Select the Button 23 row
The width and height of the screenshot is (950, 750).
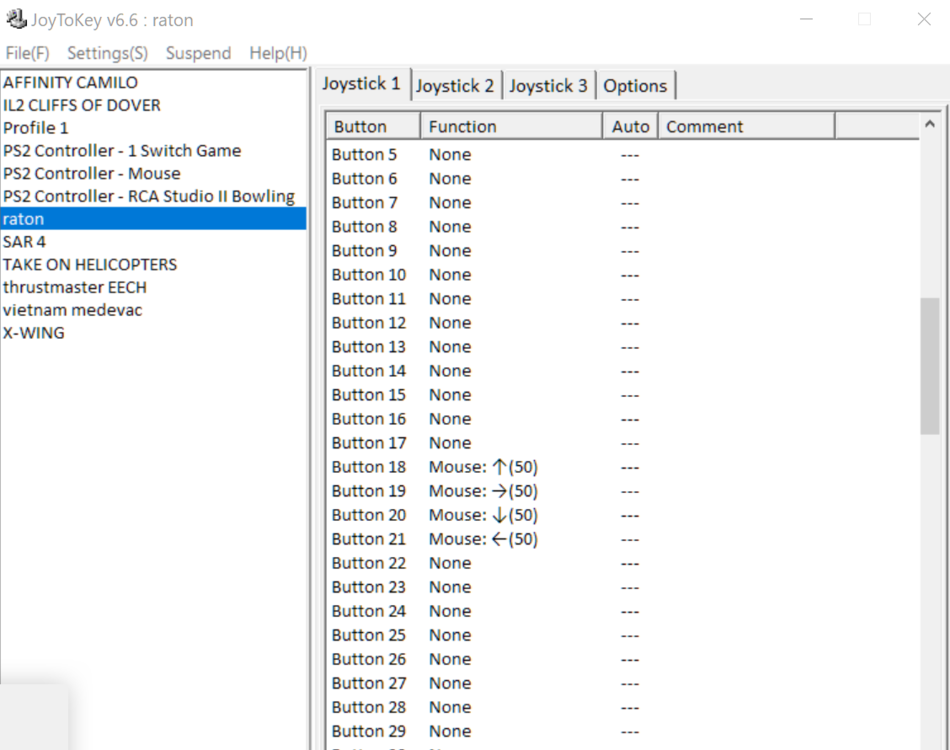(x=623, y=587)
